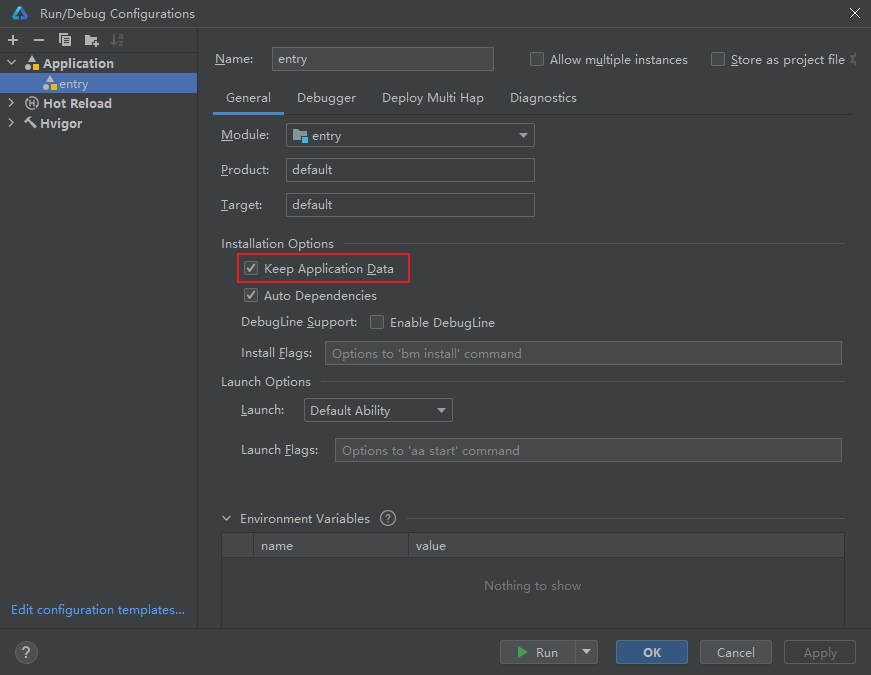The height and width of the screenshot is (675, 871).
Task: Sort configurations alphabetically
Action: 117,40
